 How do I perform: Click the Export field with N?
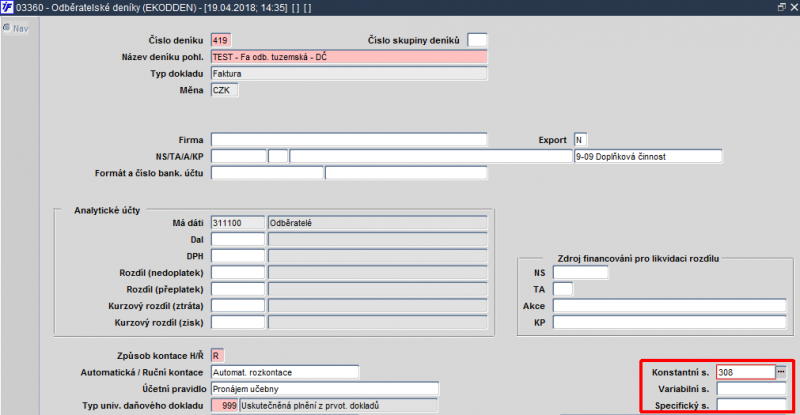coord(580,140)
